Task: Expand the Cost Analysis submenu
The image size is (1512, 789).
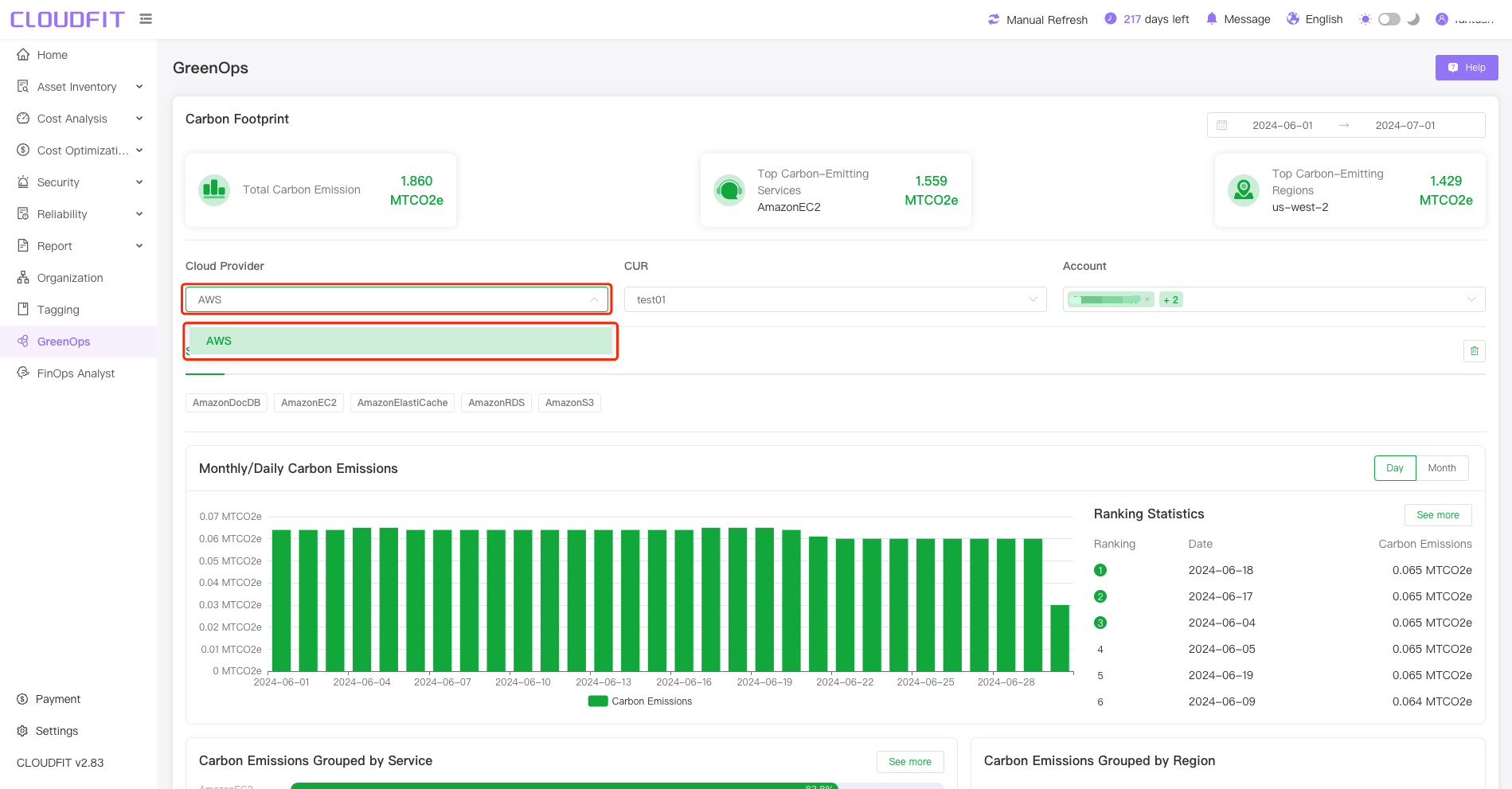Action: tap(139, 119)
